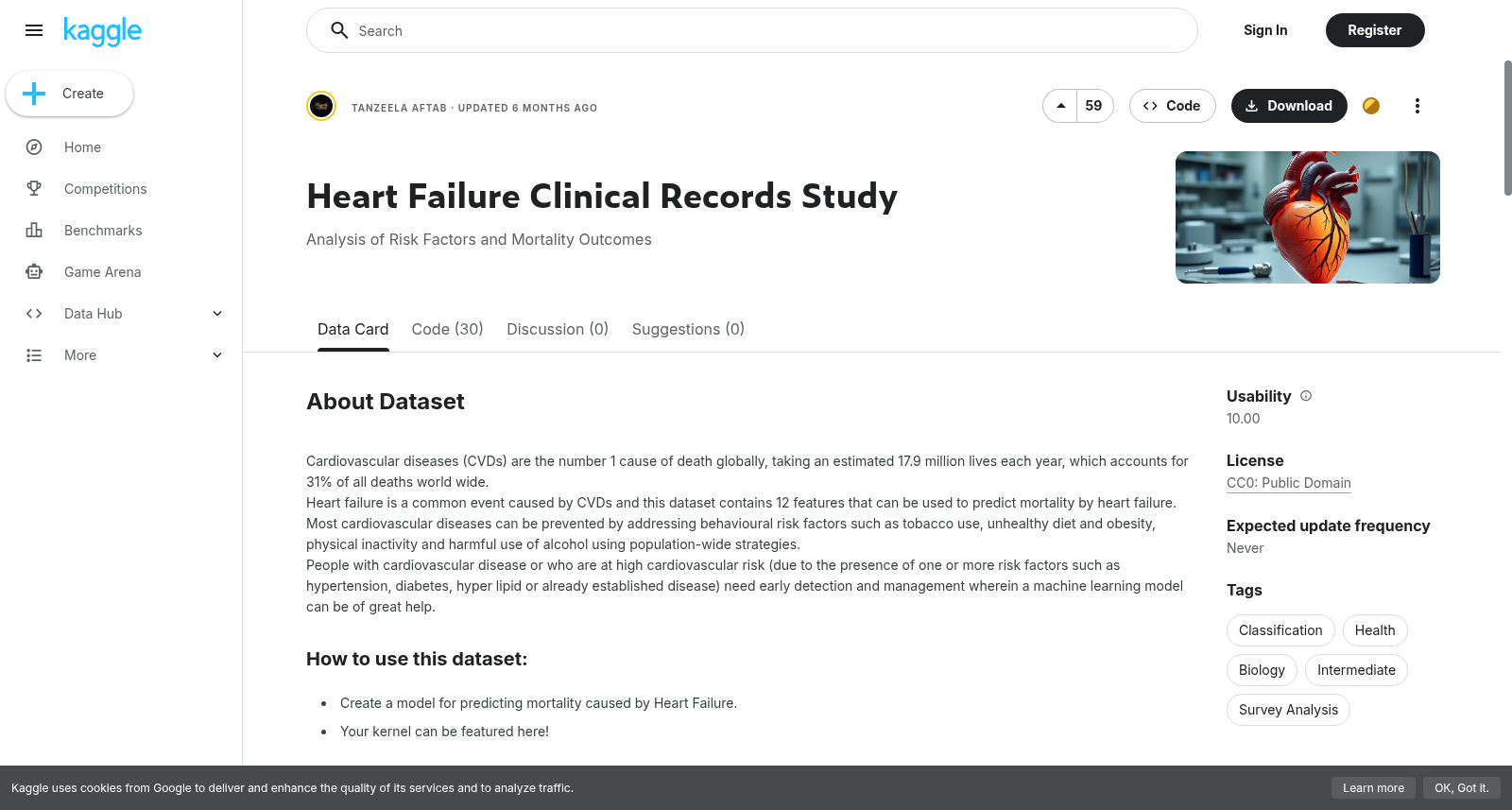Select the Classification tag chip
This screenshot has width=1512, height=810.
(x=1280, y=630)
